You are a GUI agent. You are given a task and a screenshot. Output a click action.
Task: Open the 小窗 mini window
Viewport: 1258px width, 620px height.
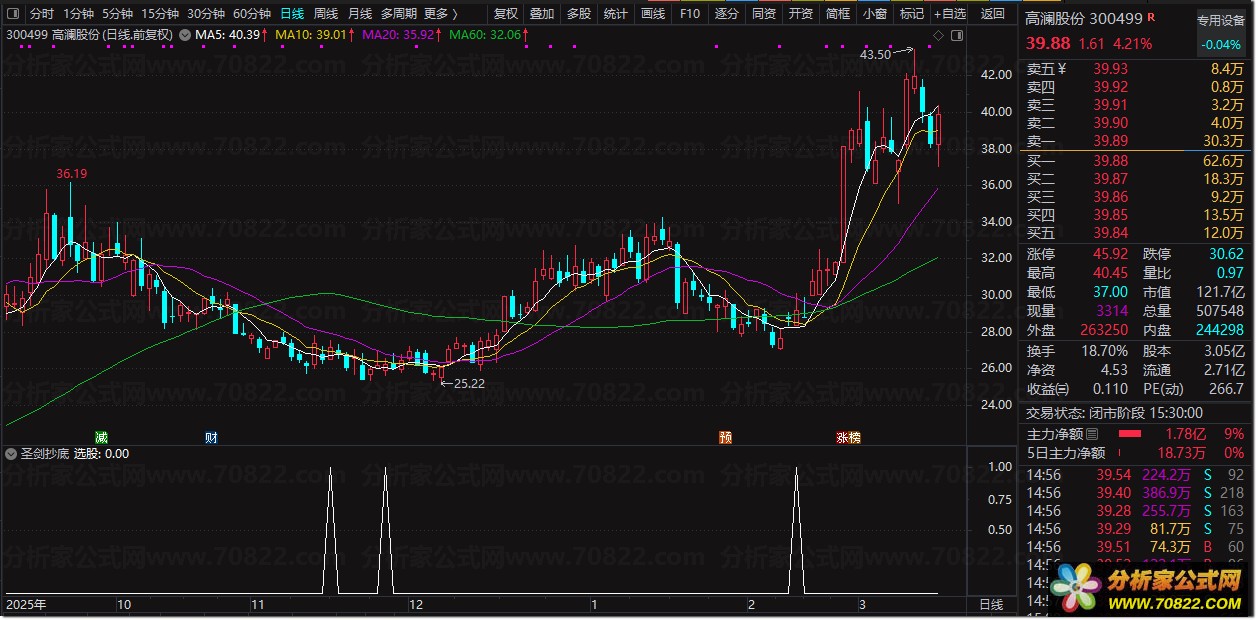pyautogui.click(x=875, y=14)
